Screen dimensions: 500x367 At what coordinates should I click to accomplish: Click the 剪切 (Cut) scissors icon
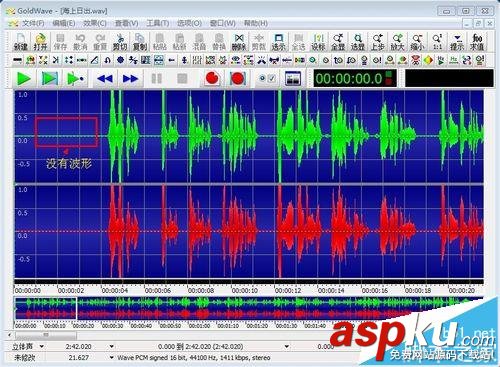[x=120, y=42]
